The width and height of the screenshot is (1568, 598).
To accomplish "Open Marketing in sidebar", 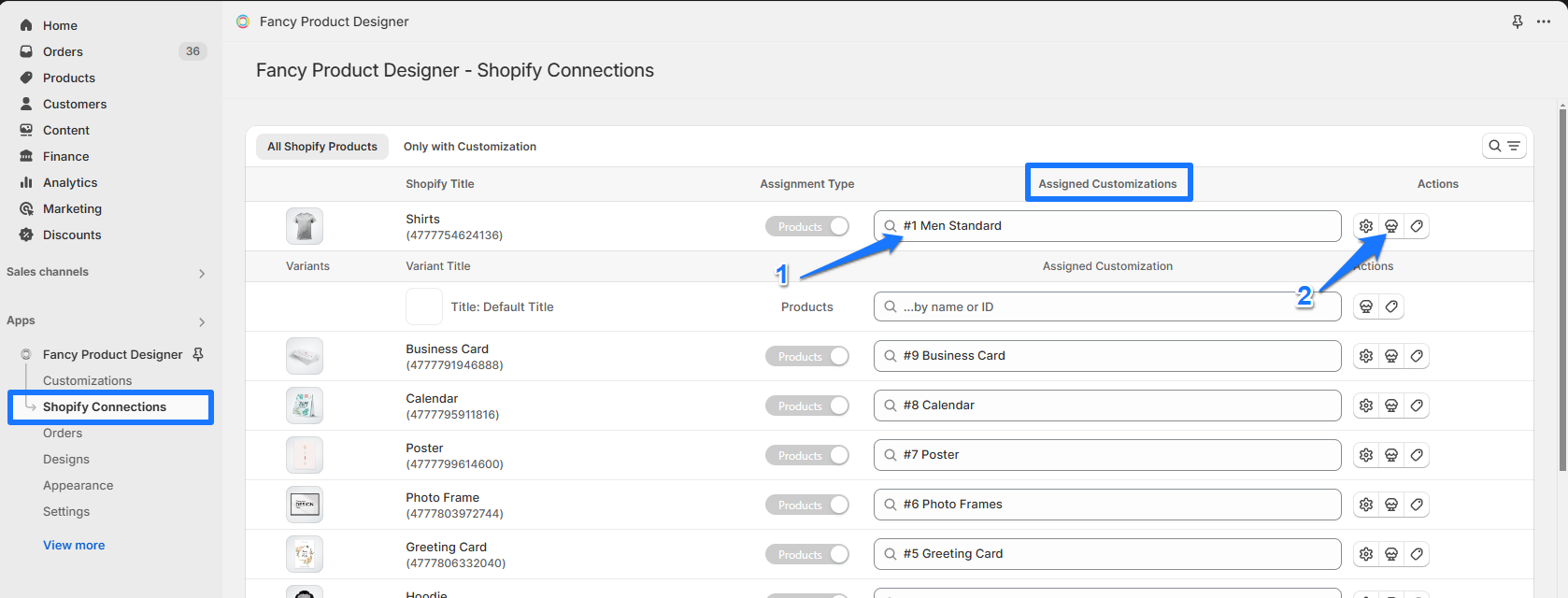I will click(72, 208).
